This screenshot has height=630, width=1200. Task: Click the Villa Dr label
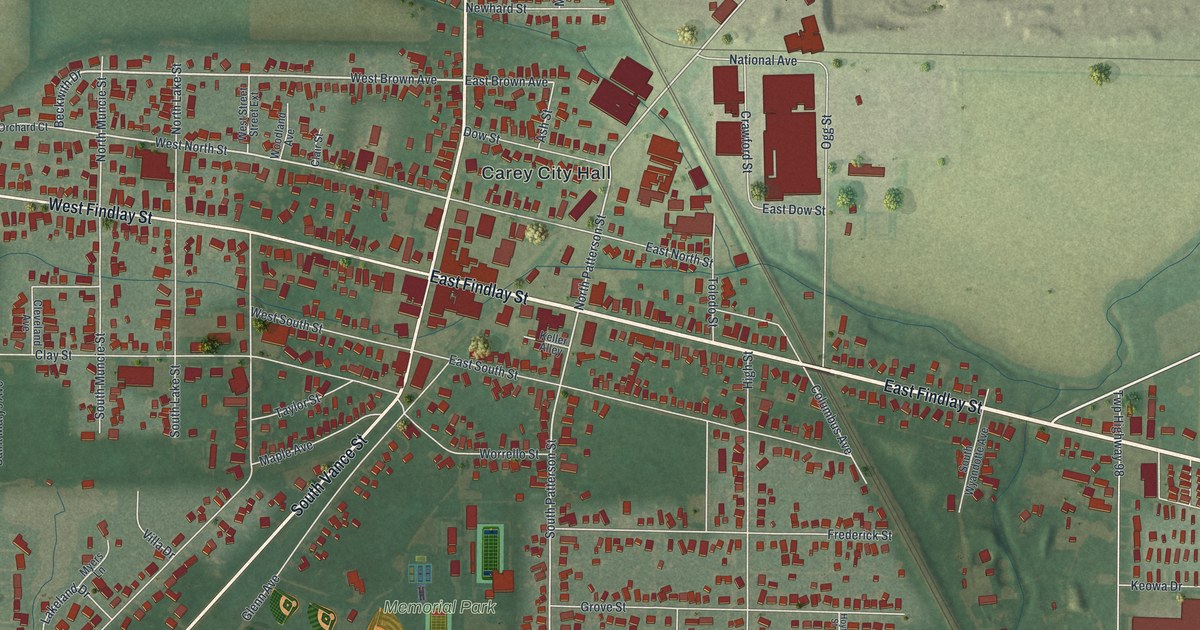(x=160, y=542)
